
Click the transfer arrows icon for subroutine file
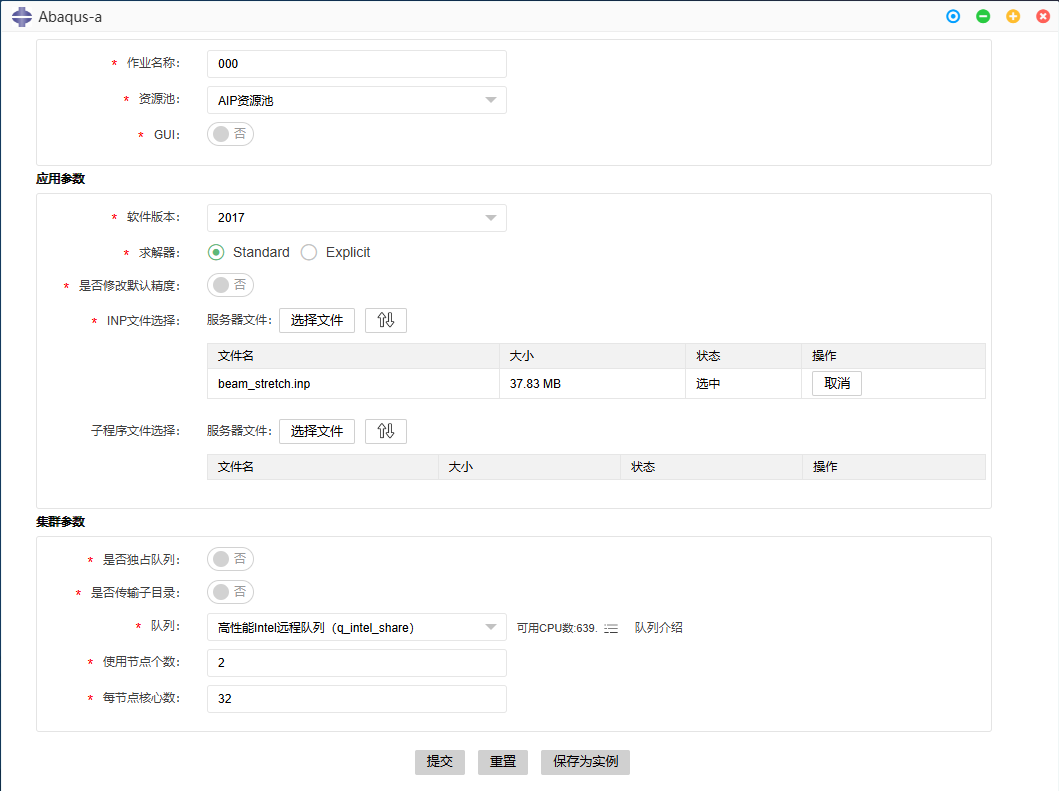[386, 431]
